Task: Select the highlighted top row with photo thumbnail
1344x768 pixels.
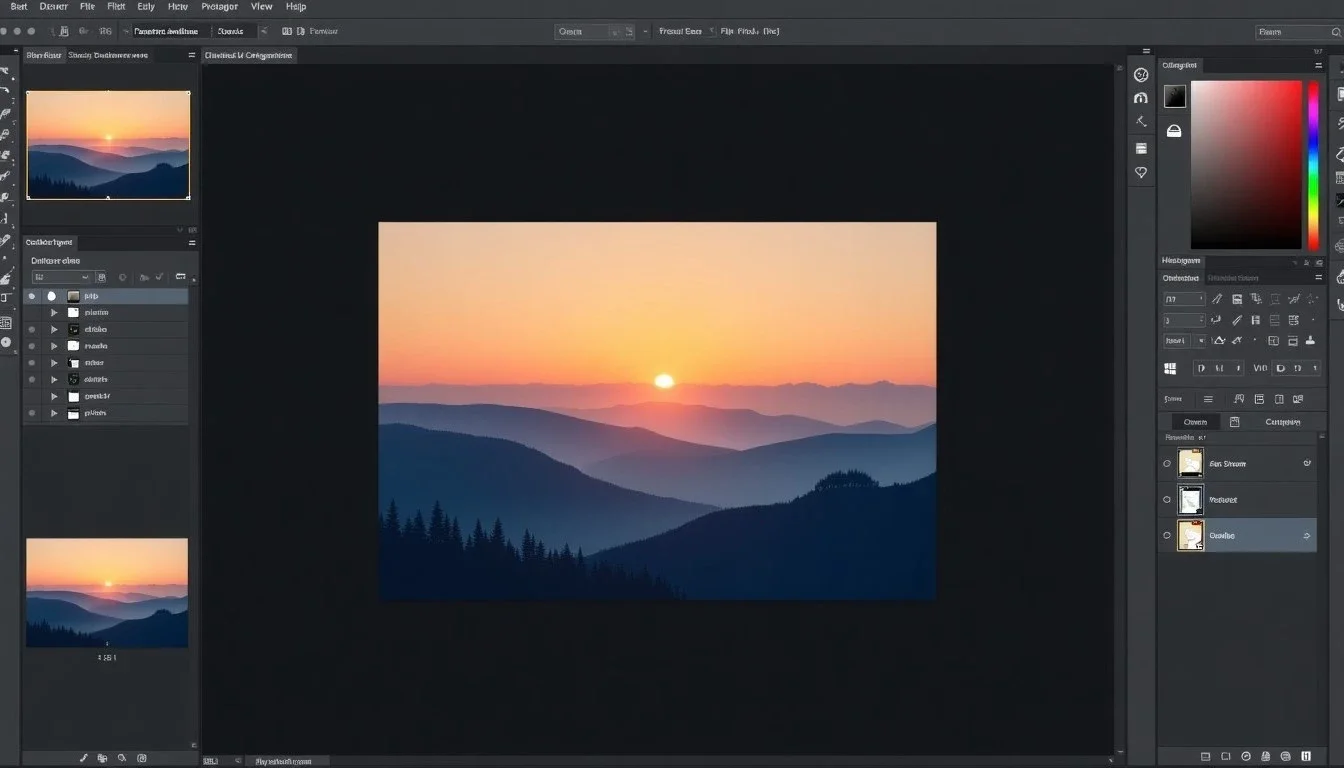Action: (105, 296)
